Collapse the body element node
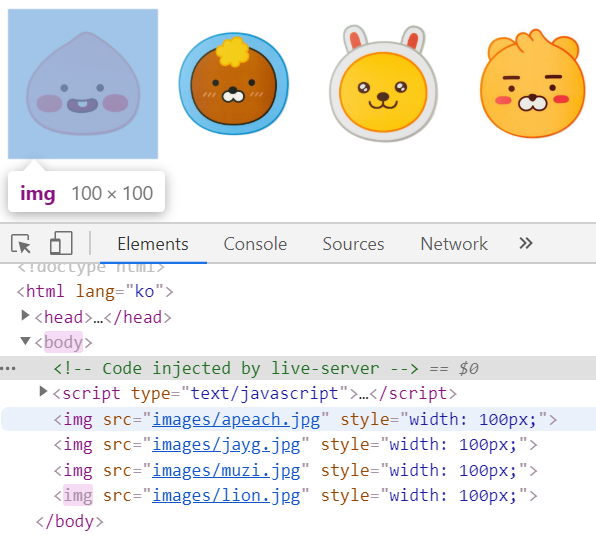The width and height of the screenshot is (596, 535). click(x=25, y=341)
